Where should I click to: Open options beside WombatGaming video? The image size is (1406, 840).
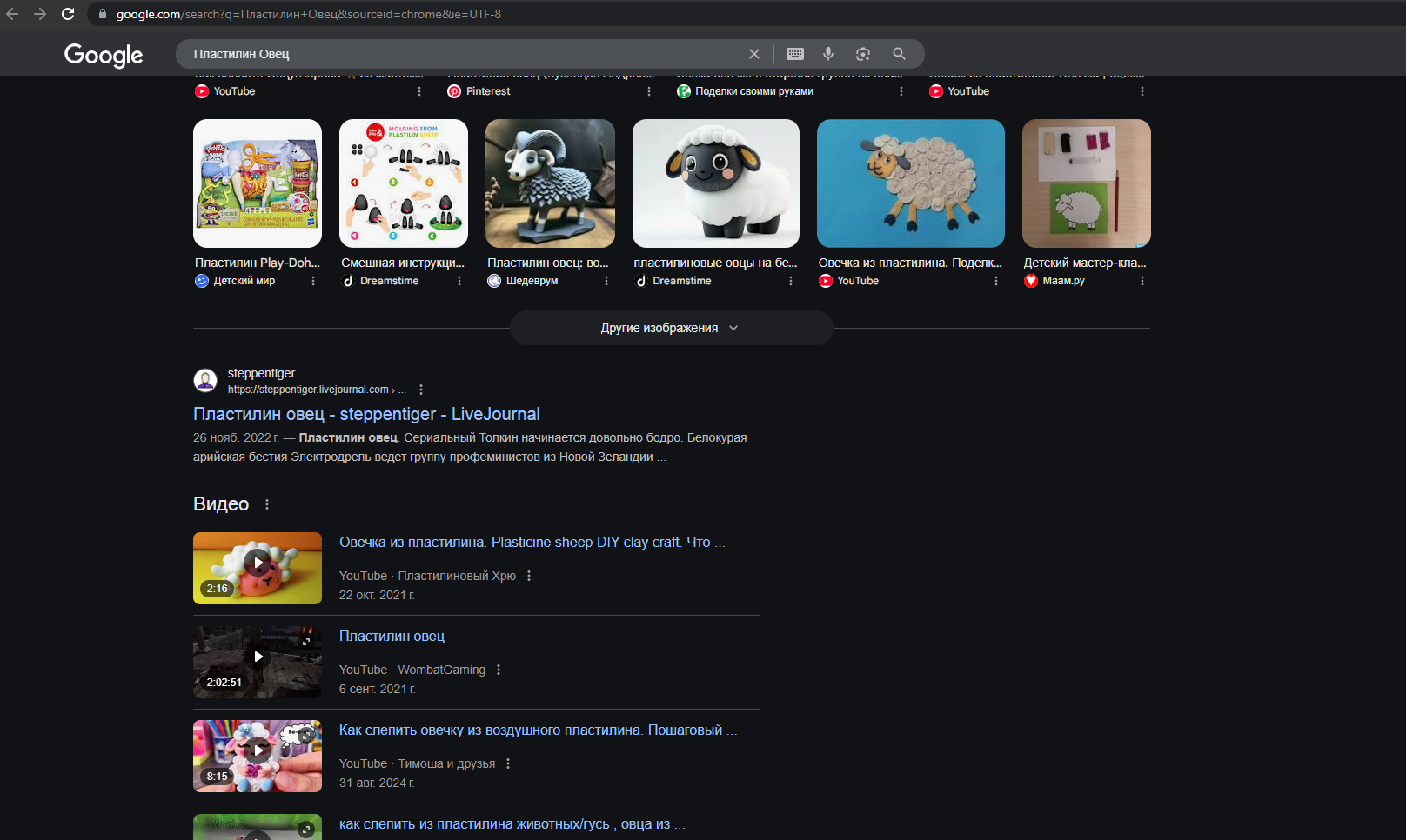(x=499, y=670)
